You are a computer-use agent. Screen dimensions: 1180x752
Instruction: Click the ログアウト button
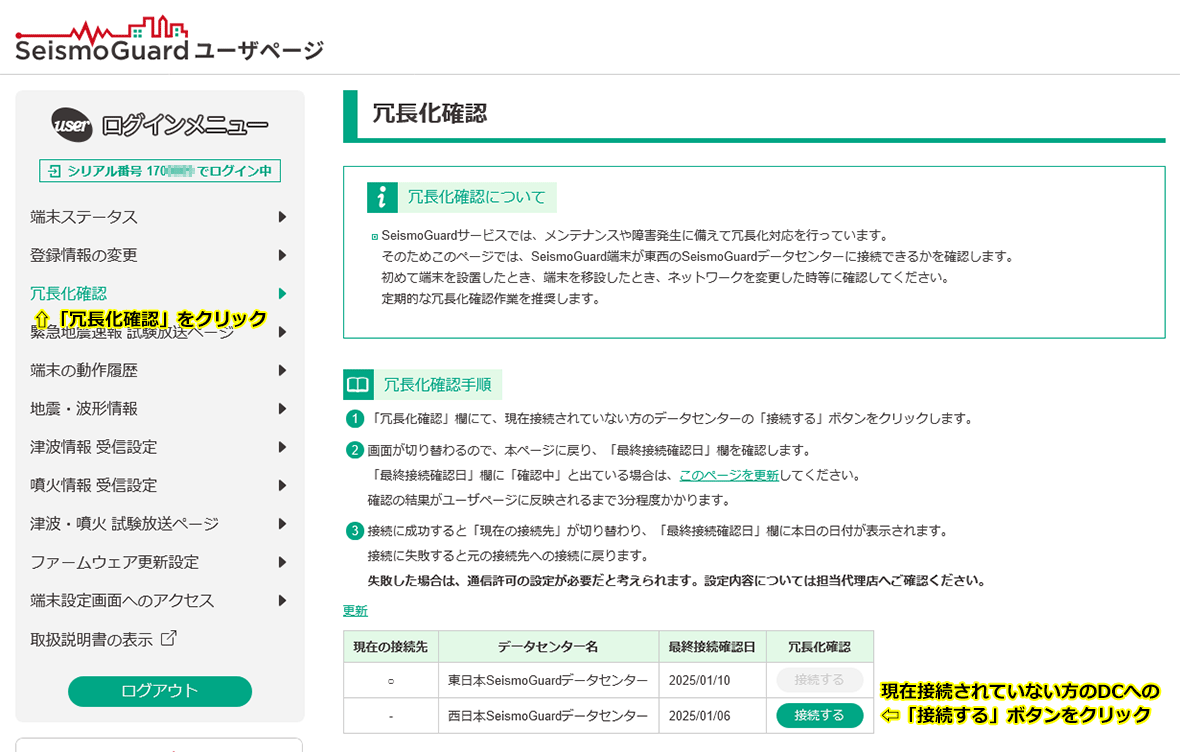pos(160,691)
